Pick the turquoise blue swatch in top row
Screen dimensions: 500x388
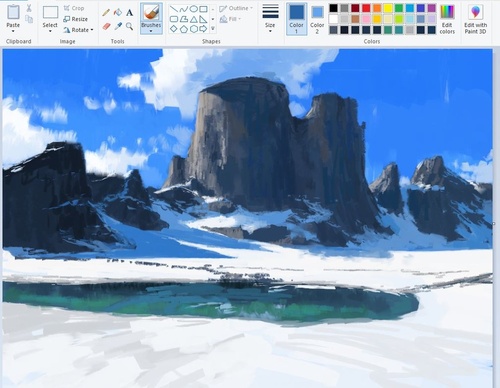410,8
